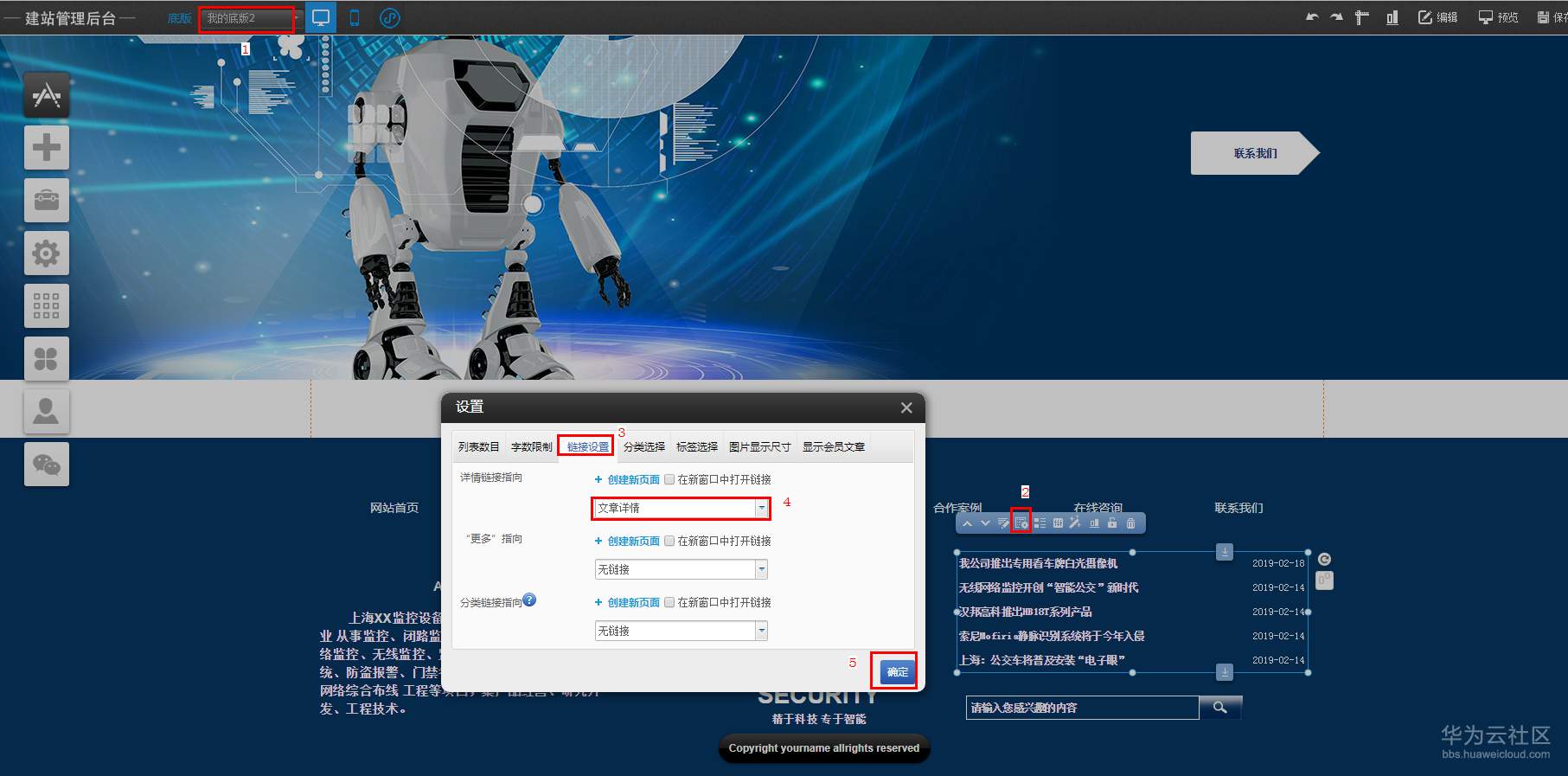Click the edit-content pencil icon in component toolbar
1568x776 pixels.
tap(1003, 523)
